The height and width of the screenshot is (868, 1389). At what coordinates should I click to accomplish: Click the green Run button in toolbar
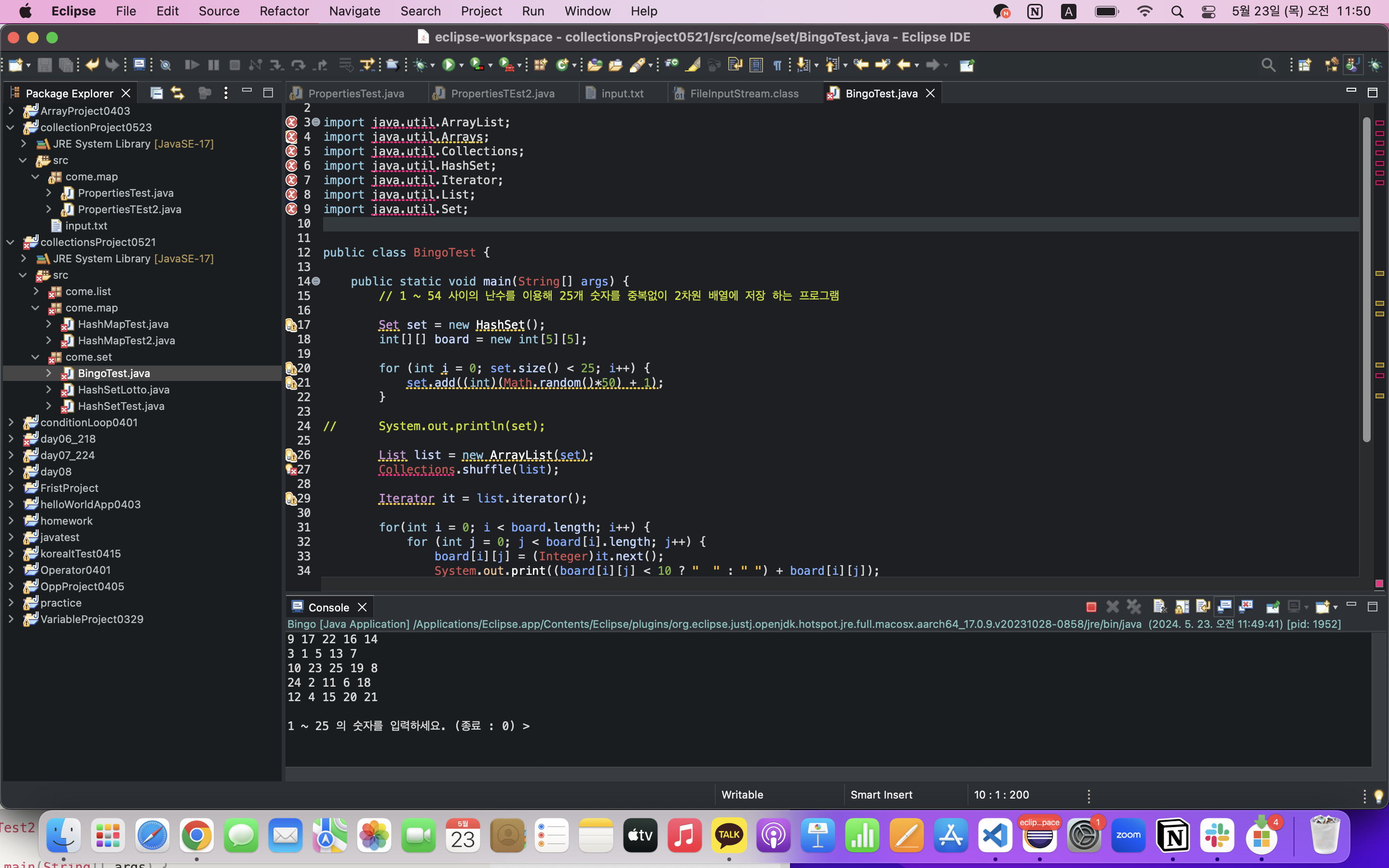(448, 65)
